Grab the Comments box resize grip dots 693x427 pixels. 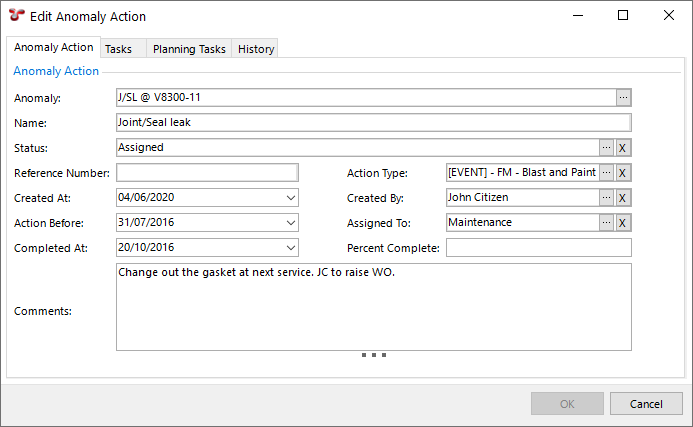[374, 355]
